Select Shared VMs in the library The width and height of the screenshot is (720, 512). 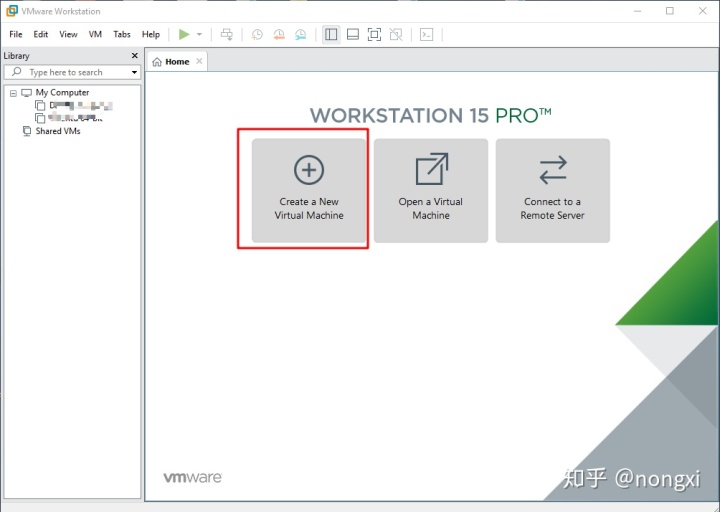click(x=52, y=131)
